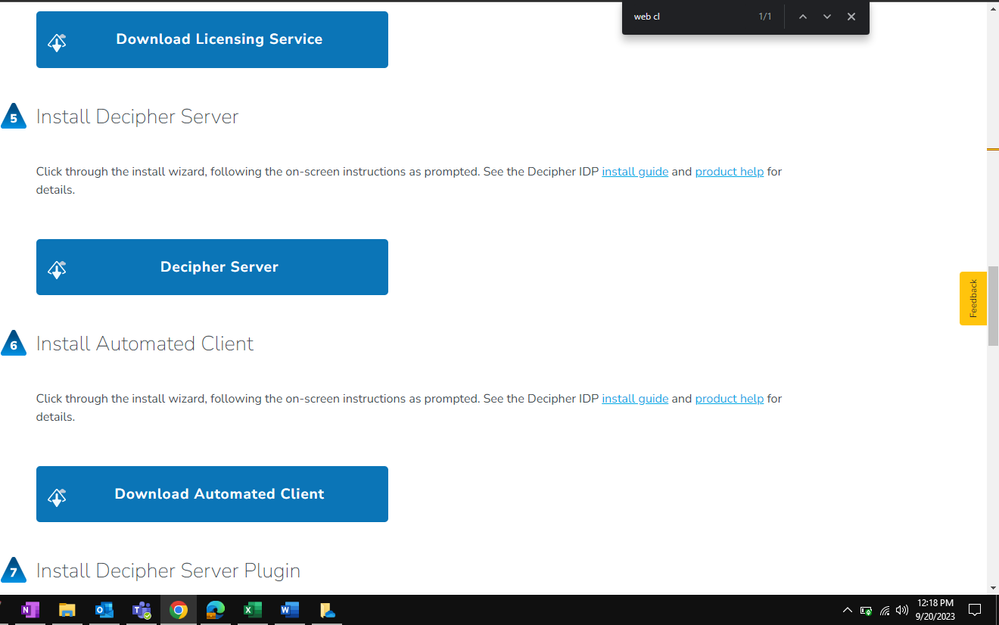Open Word from the taskbar
999x625 pixels.
(289, 610)
